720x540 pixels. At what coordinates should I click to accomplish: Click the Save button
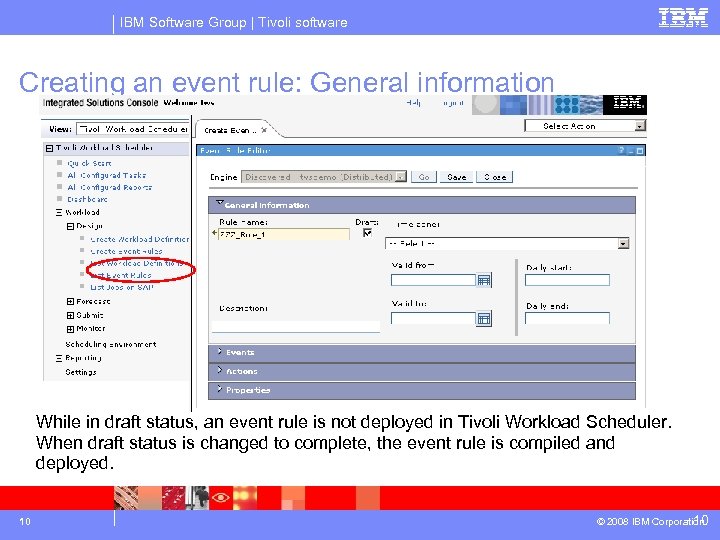point(456,177)
